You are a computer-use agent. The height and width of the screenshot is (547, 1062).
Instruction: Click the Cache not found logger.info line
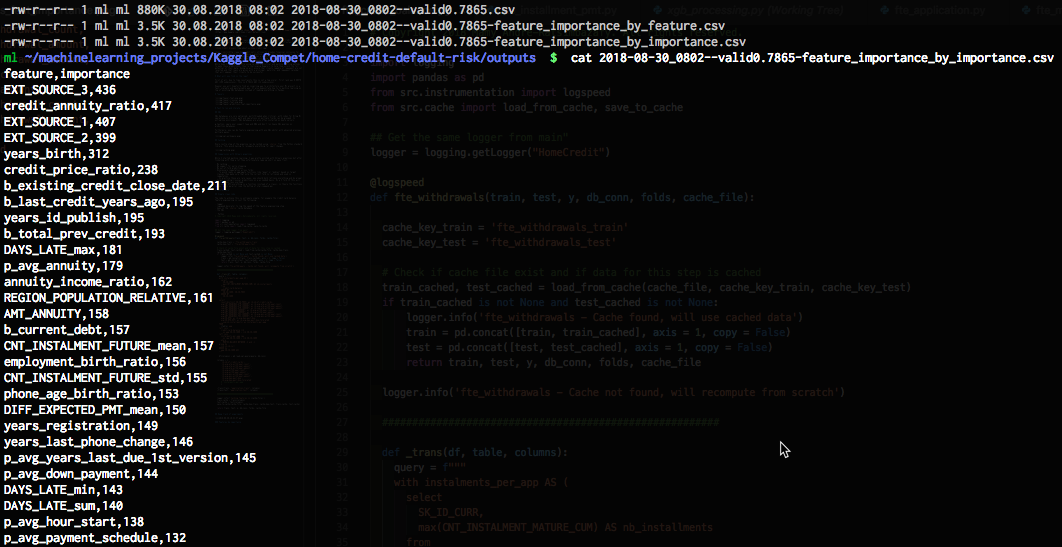point(613,393)
